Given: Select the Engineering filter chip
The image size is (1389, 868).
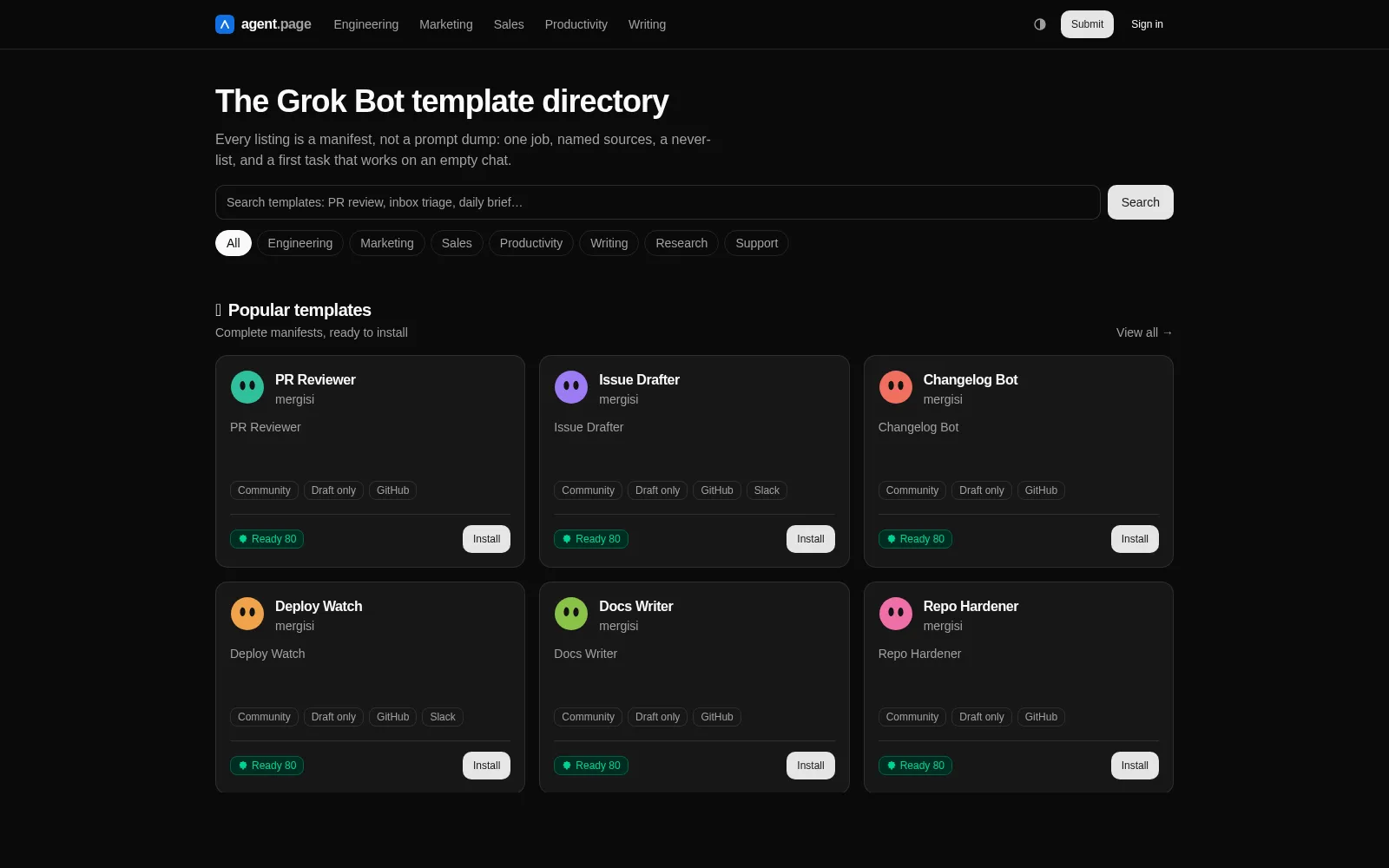Looking at the screenshot, I should [300, 243].
